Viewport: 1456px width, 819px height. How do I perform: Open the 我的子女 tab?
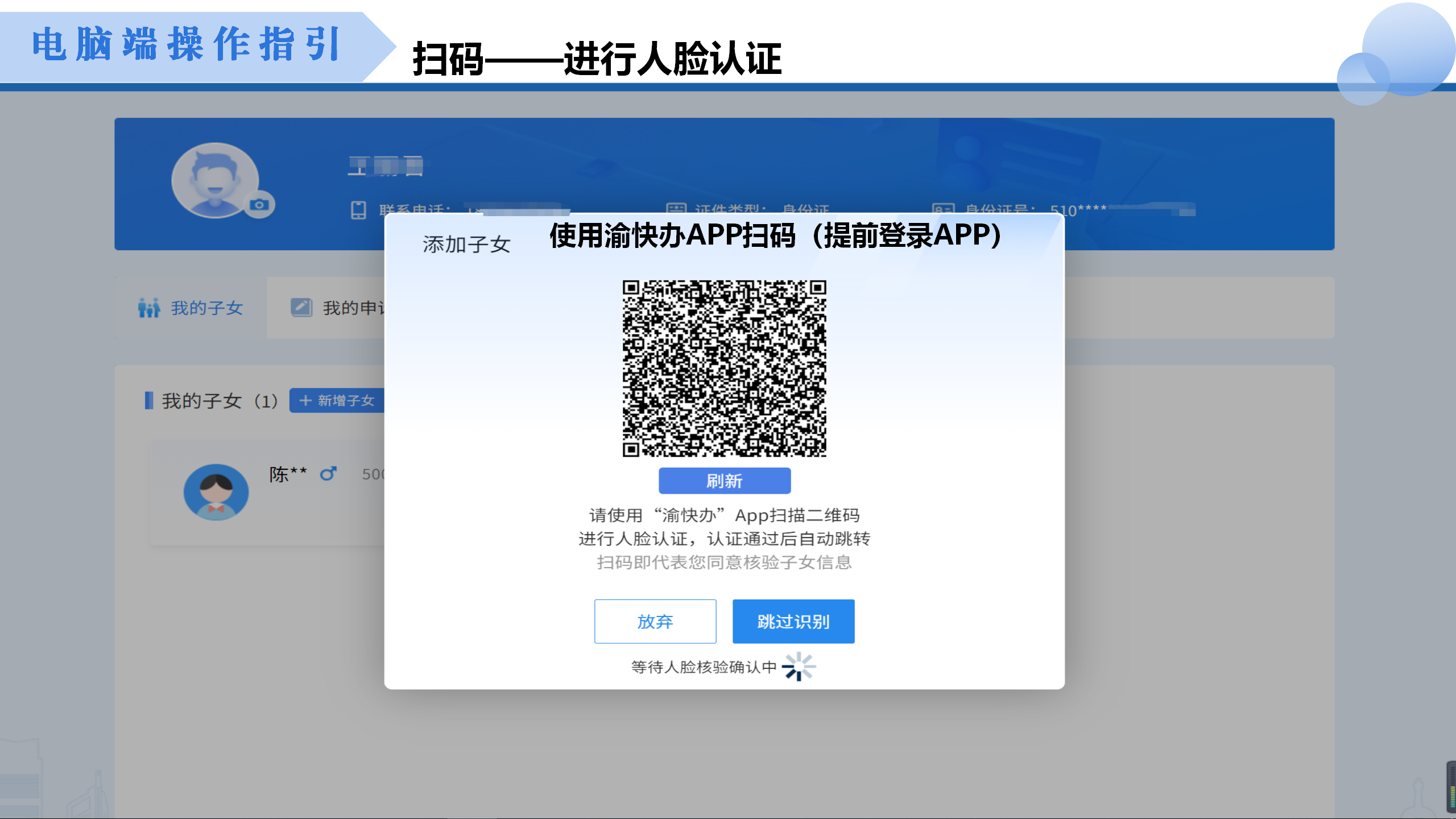click(191, 308)
